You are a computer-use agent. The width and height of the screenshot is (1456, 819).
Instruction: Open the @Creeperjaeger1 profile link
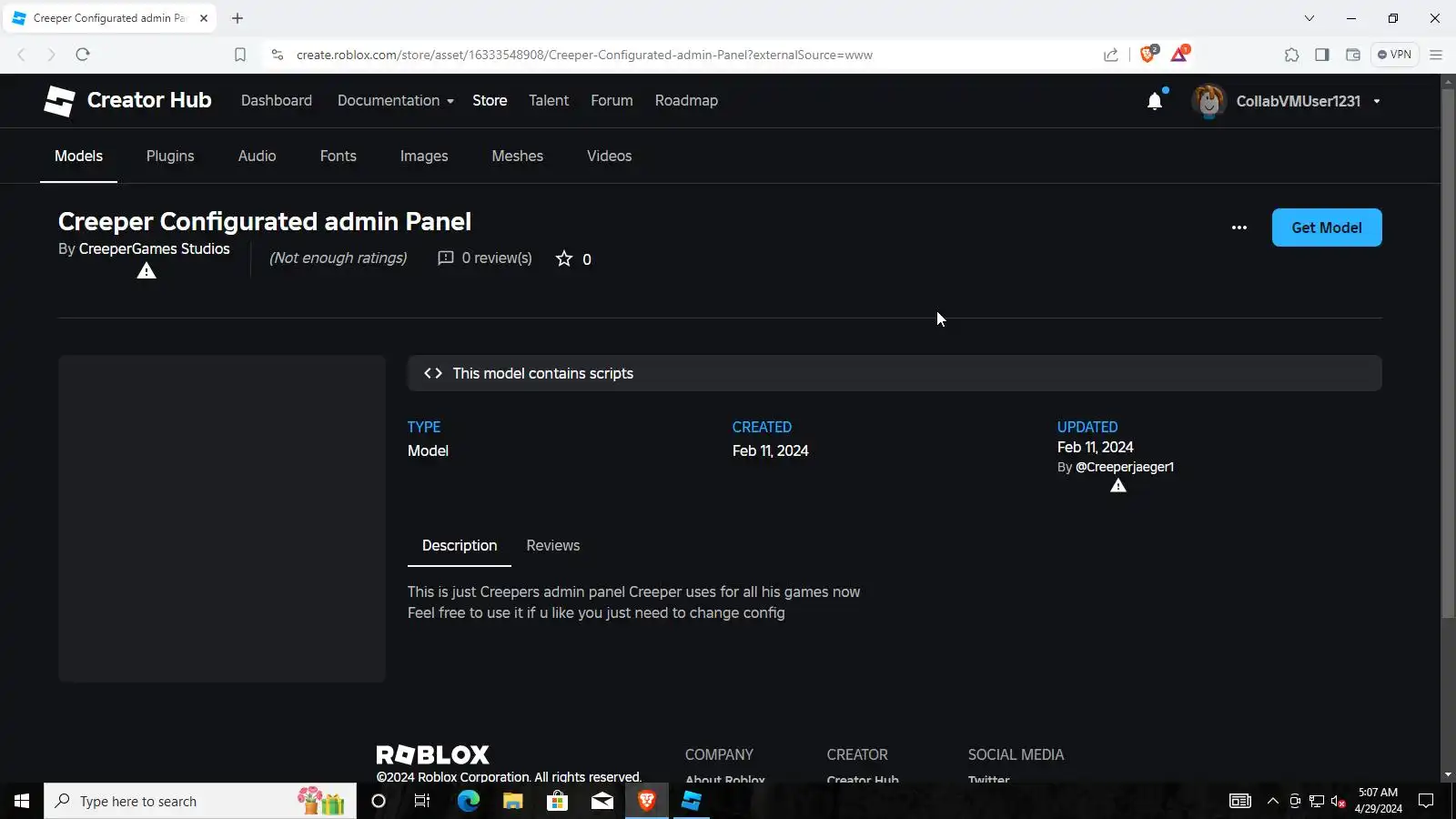click(1125, 468)
